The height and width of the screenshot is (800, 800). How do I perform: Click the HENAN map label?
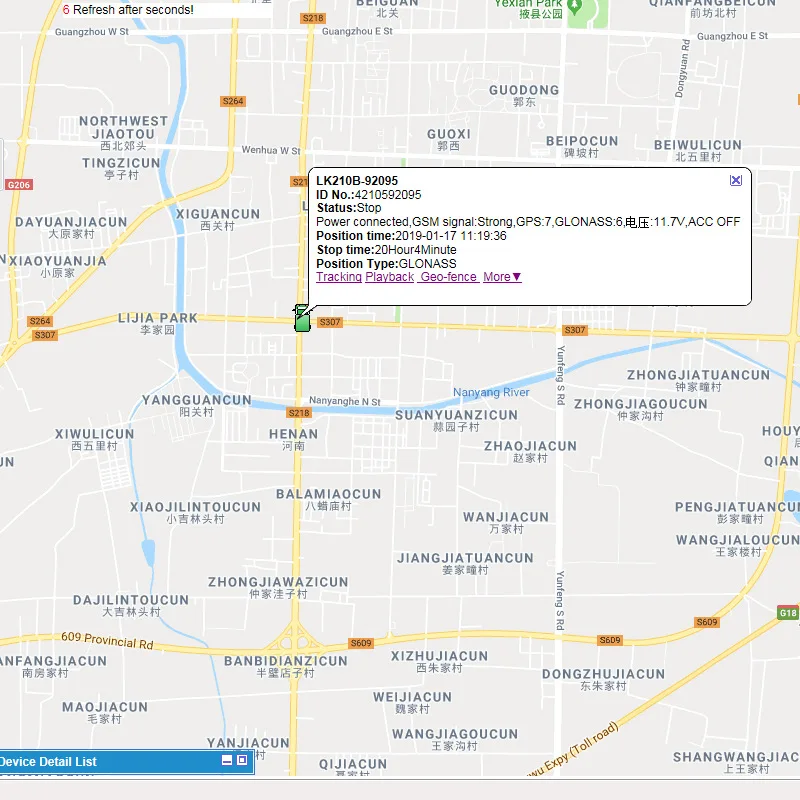[293, 434]
